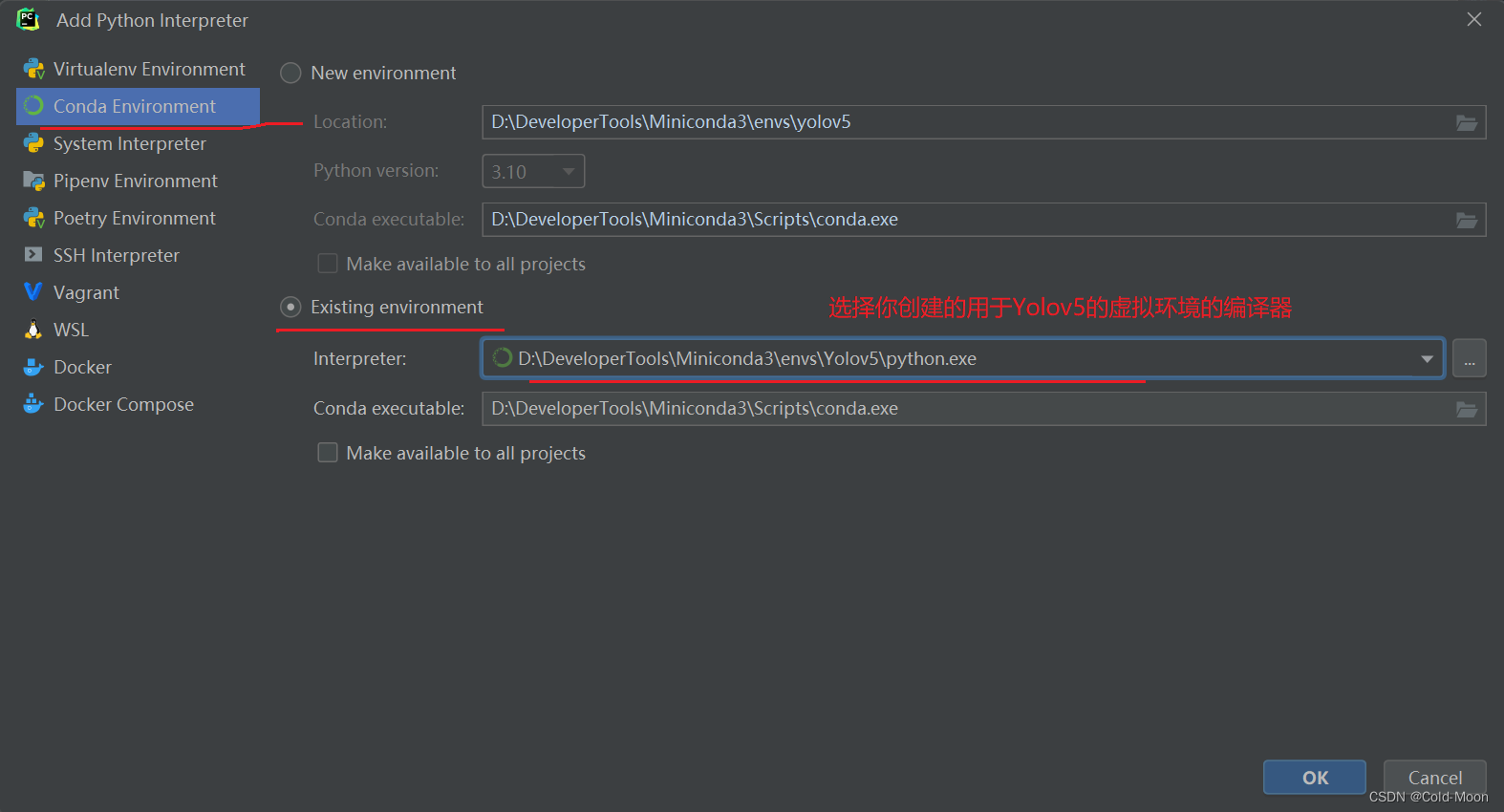This screenshot has width=1504, height=812.
Task: Click conda icon inside Interpreter field
Action: pos(503,358)
